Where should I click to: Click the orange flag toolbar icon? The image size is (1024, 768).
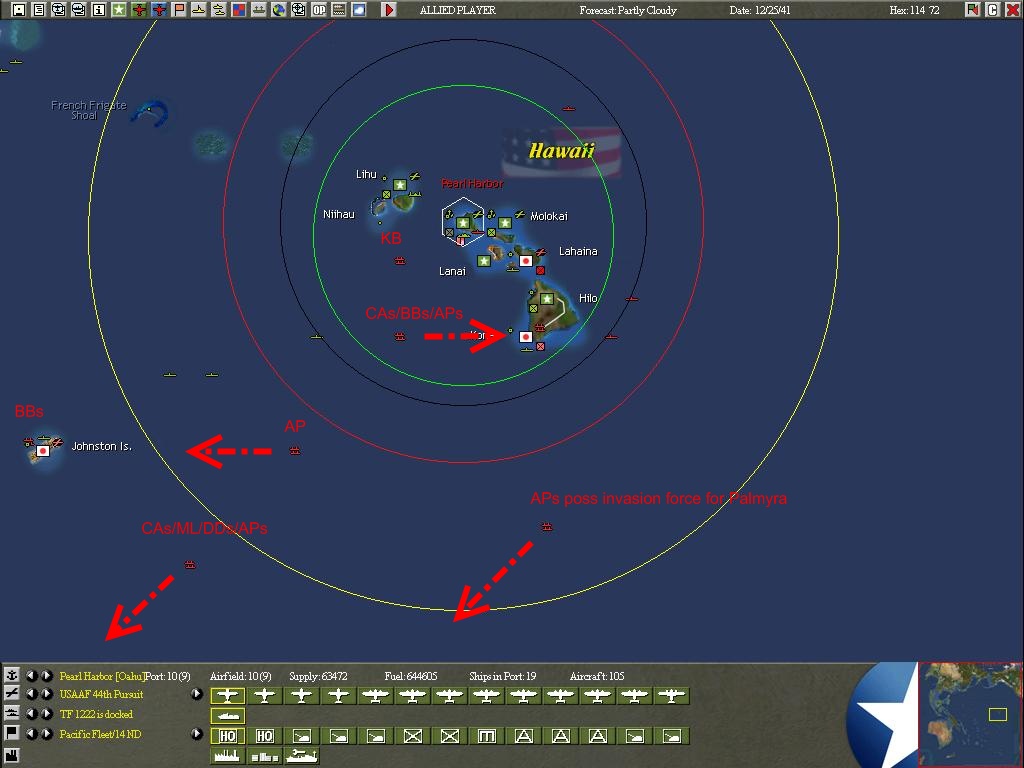coord(179,9)
